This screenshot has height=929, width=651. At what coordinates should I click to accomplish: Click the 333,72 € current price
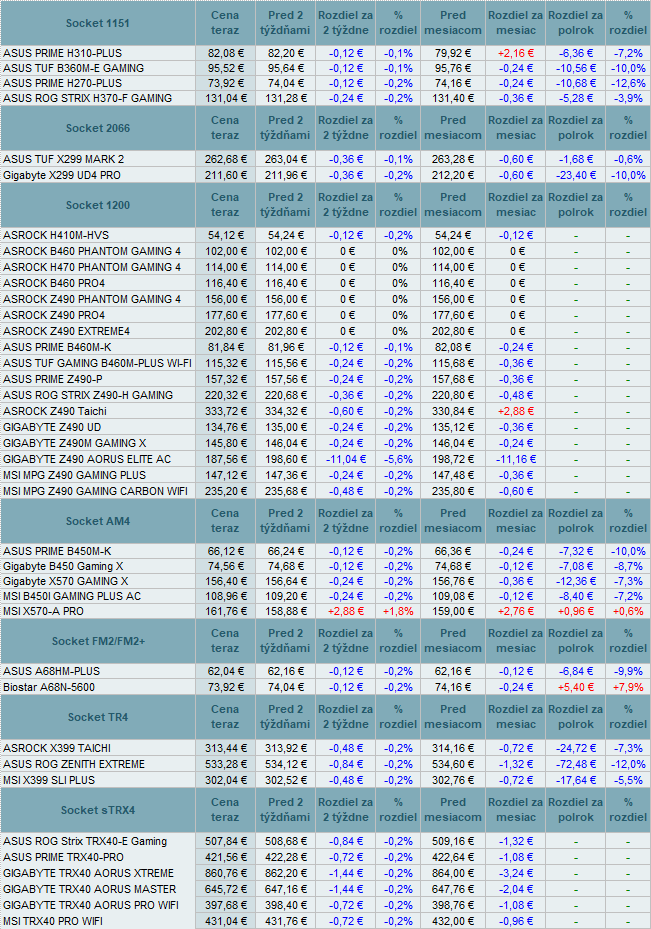tap(226, 411)
